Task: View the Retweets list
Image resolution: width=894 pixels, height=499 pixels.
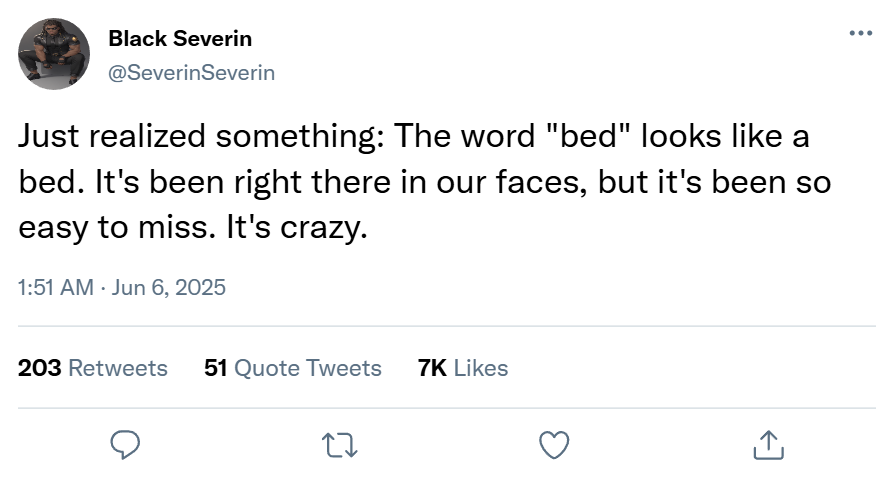Action: [x=118, y=368]
